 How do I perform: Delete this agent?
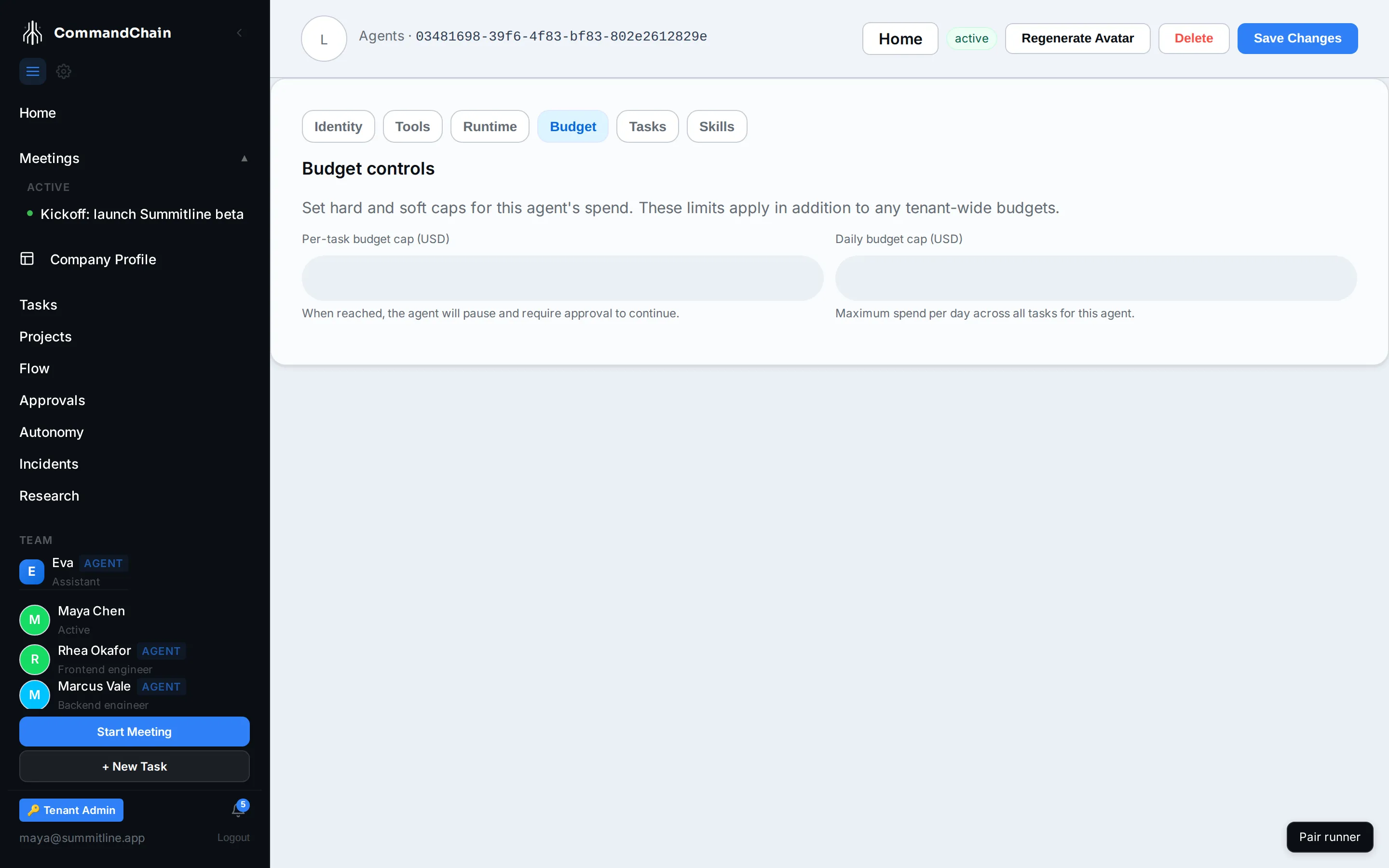pos(1193,39)
